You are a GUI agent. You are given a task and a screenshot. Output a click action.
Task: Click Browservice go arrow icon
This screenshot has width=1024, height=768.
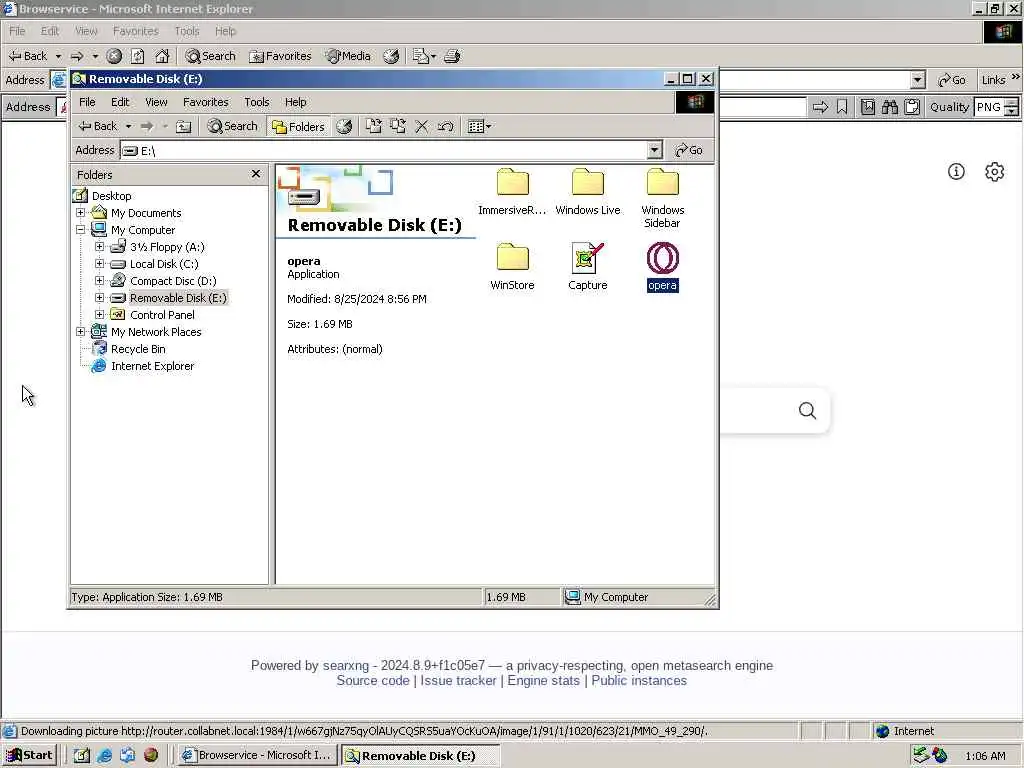click(x=820, y=106)
